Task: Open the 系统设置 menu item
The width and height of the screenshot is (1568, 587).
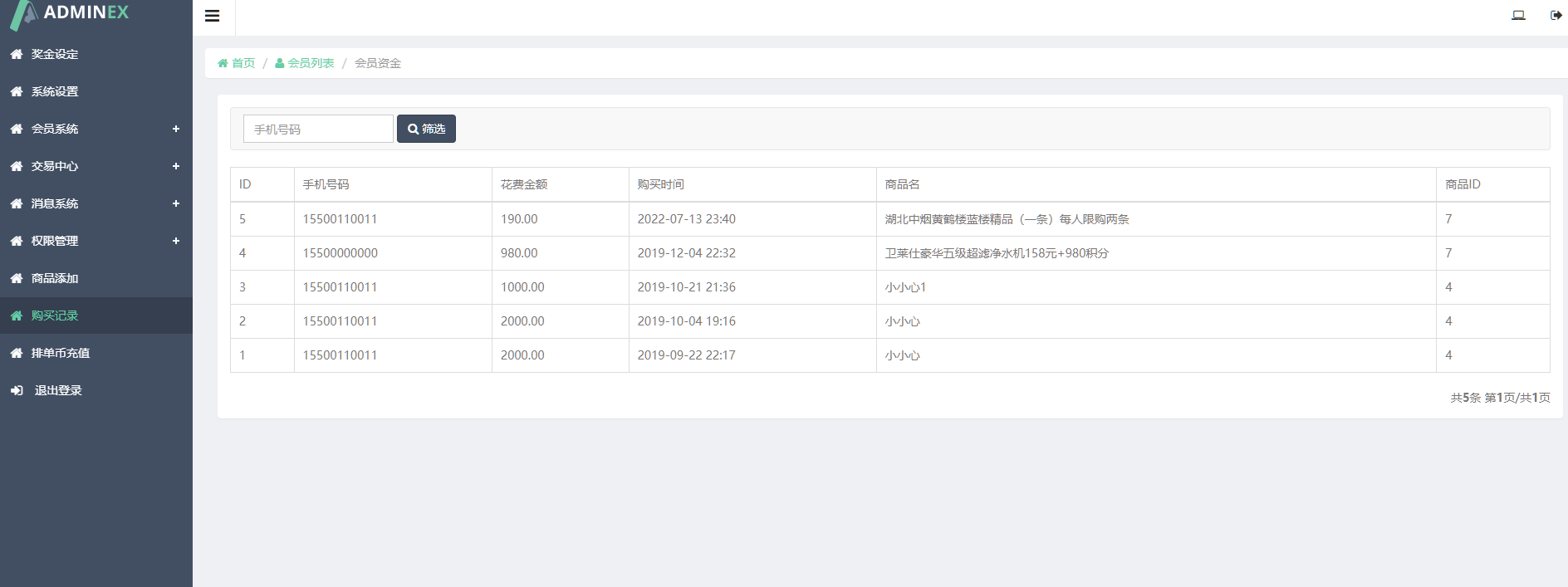Action: click(x=55, y=91)
